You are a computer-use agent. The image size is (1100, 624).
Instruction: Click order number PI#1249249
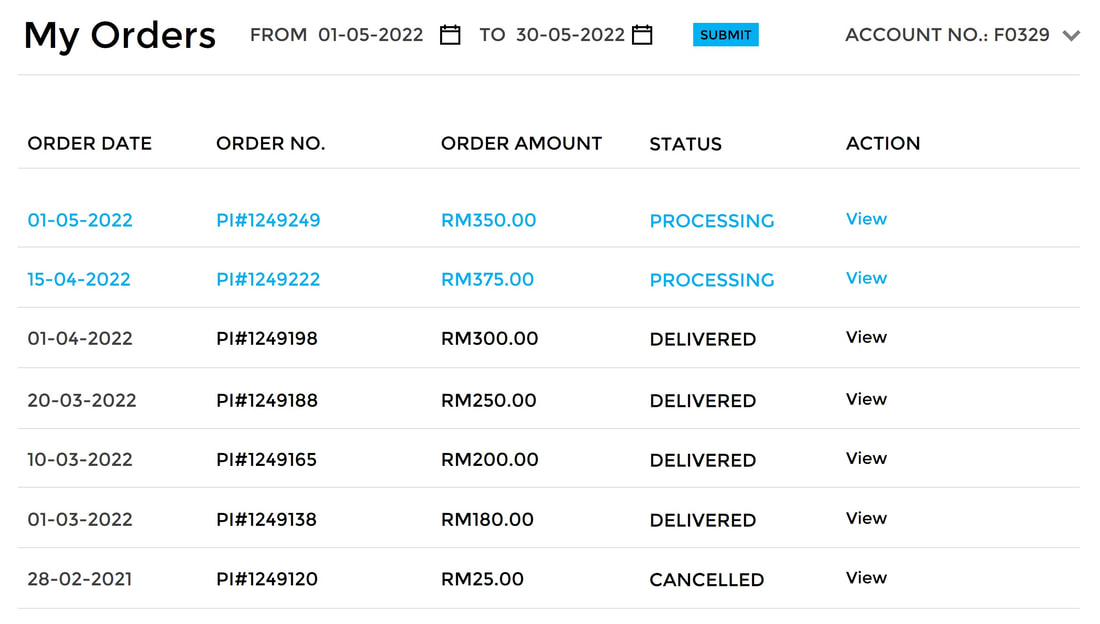coord(268,220)
